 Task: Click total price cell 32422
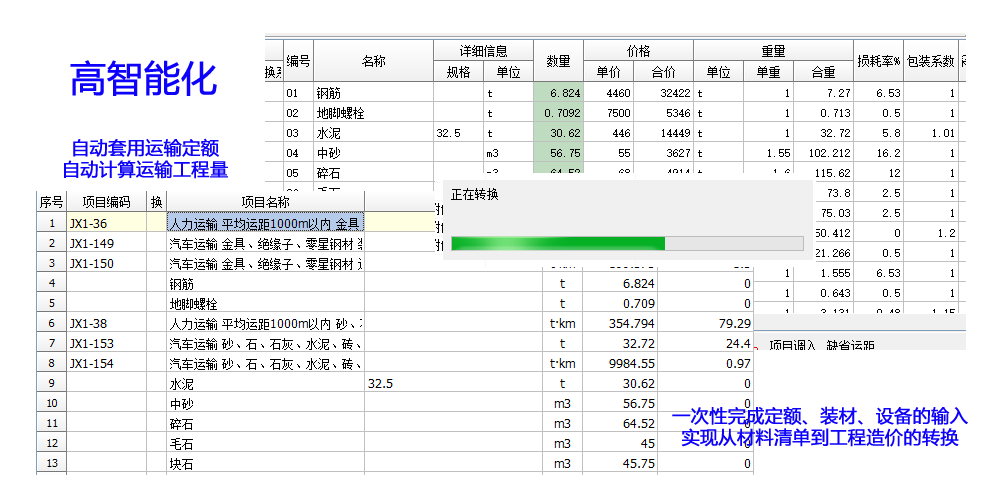(663, 93)
